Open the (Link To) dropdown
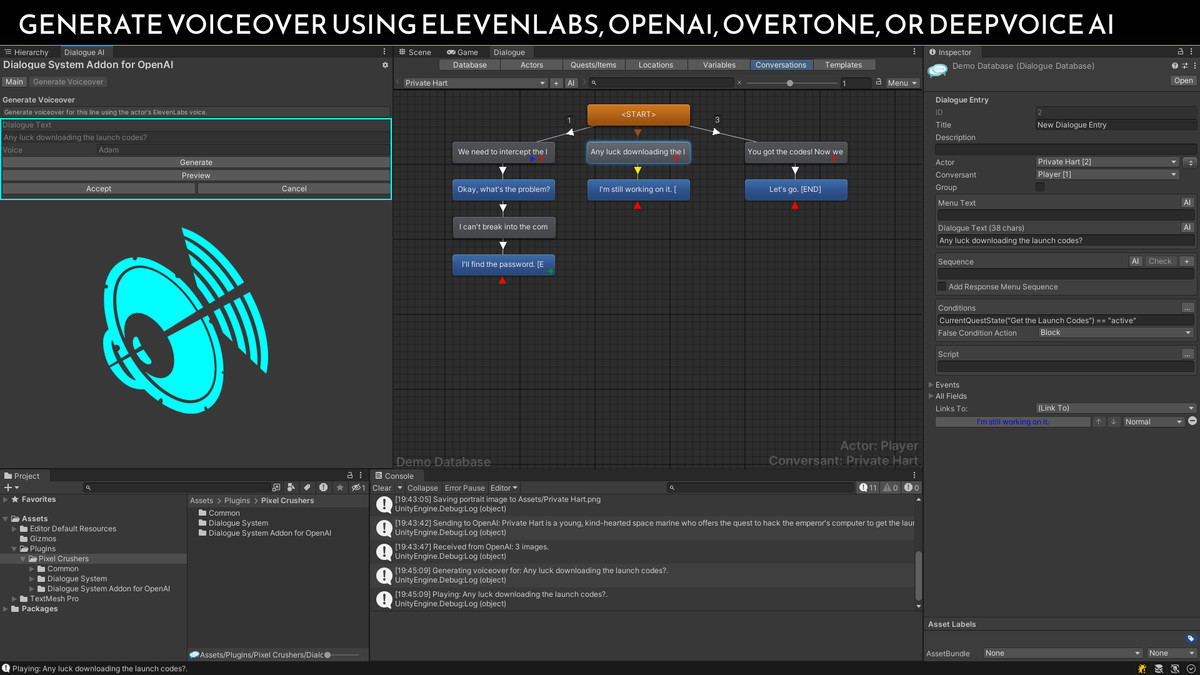 1116,408
